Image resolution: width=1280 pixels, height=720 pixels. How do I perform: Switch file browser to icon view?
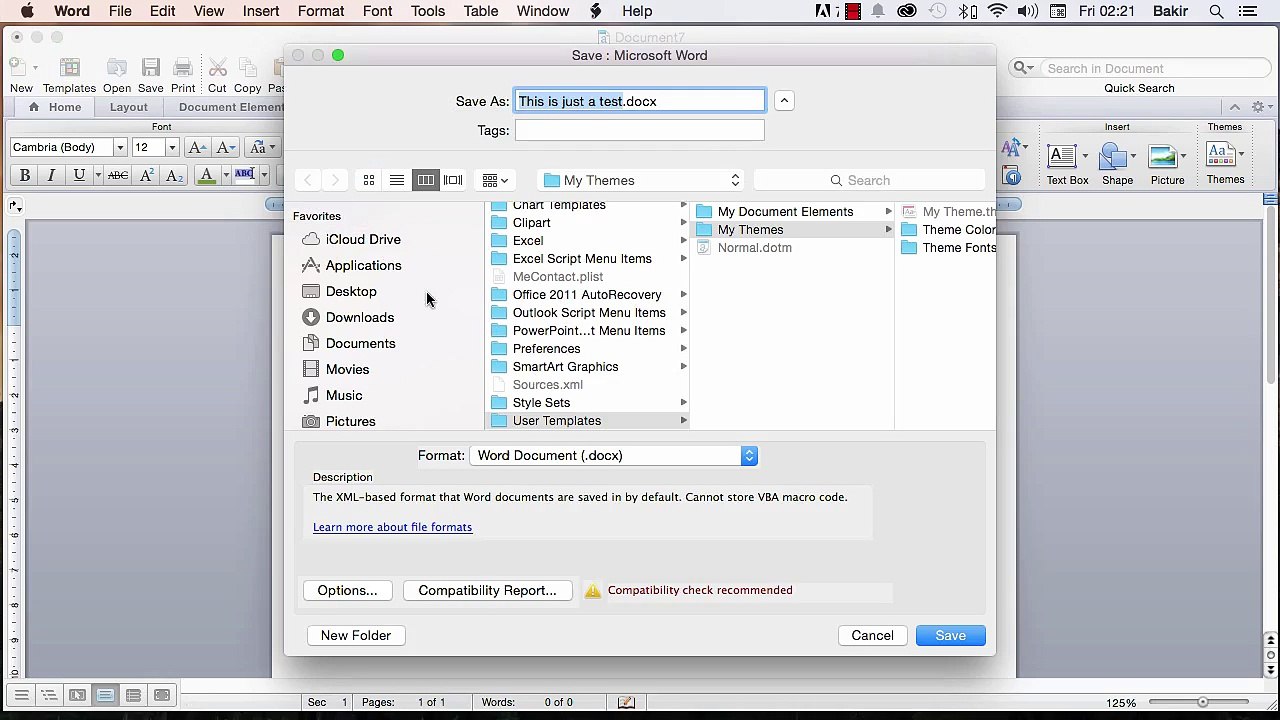click(x=369, y=180)
